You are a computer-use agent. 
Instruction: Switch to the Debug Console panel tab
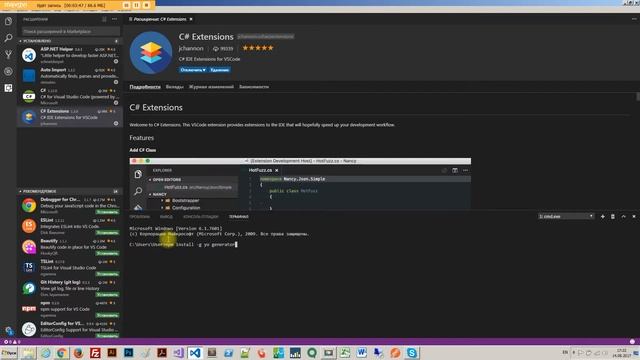[x=201, y=217]
